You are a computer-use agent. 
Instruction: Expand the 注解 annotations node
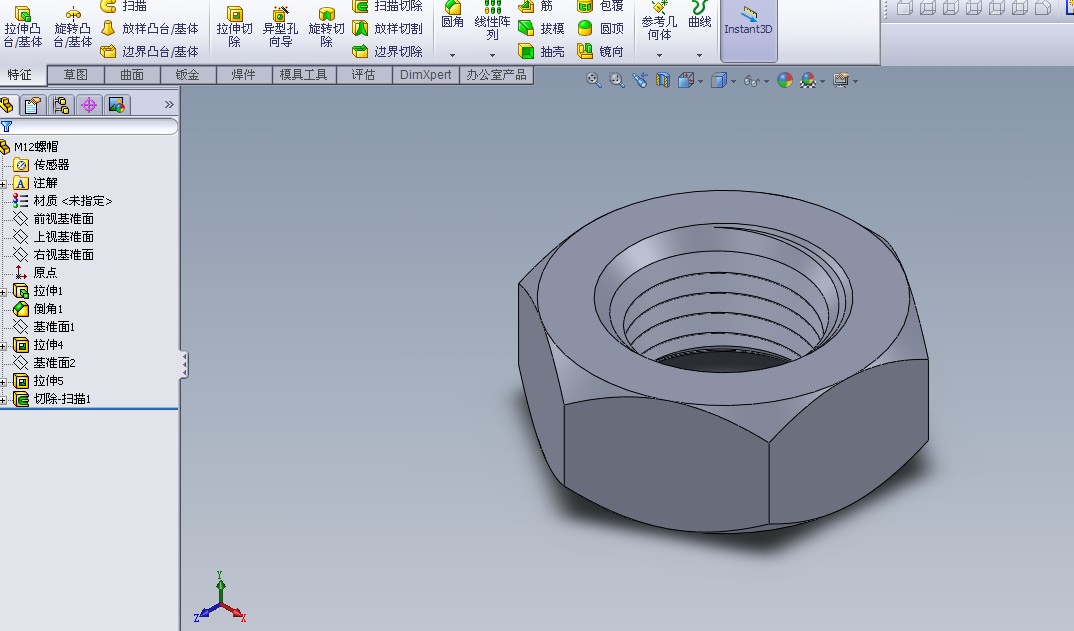[3, 184]
